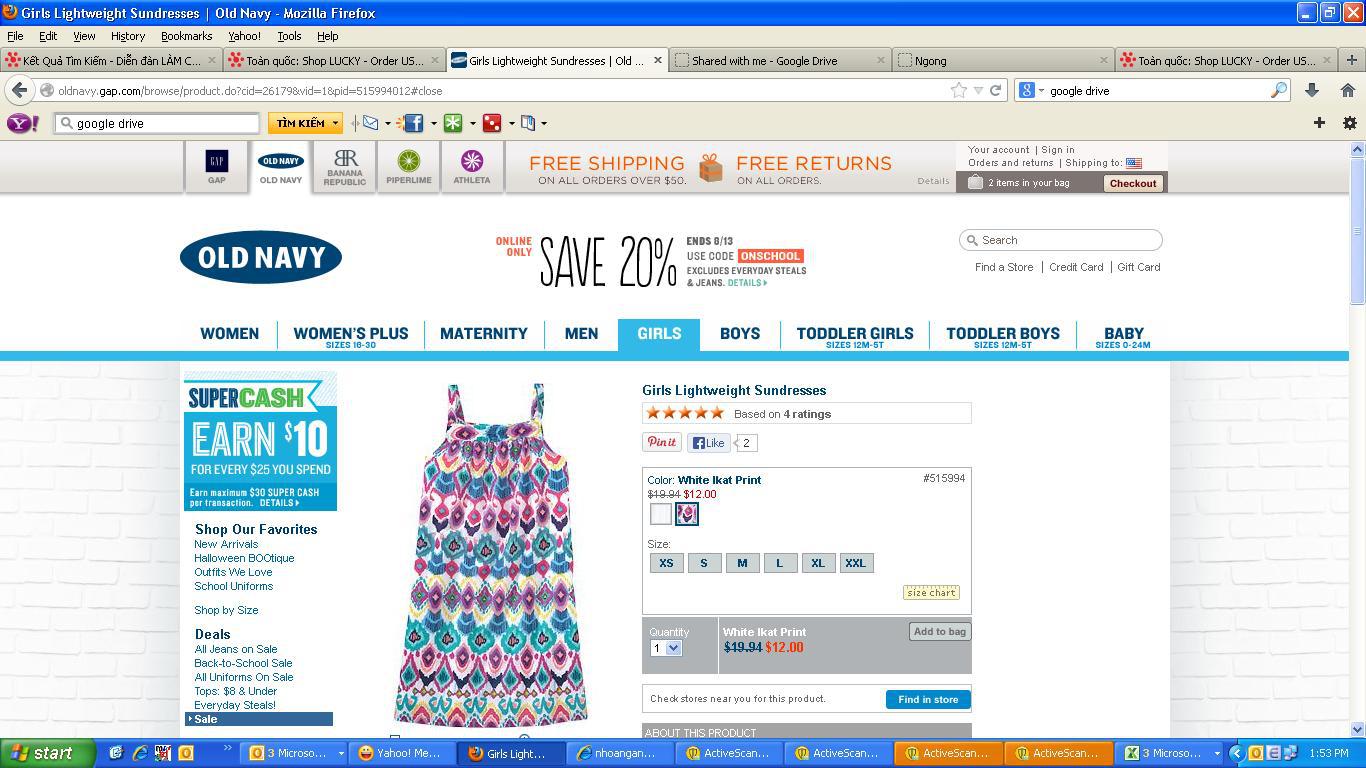This screenshot has width=1366, height=768.
Task: Open the Quantity dropdown
Action: (666, 648)
